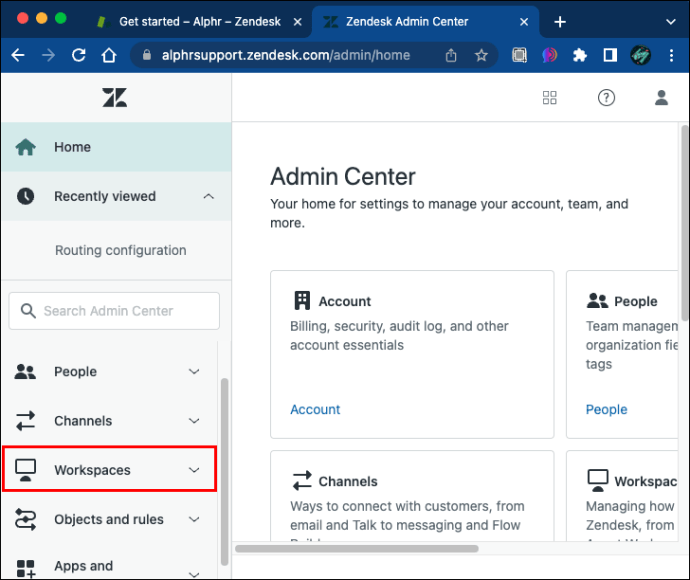Image resolution: width=690 pixels, height=580 pixels.
Task: Open a new browser tab
Action: (x=560, y=22)
